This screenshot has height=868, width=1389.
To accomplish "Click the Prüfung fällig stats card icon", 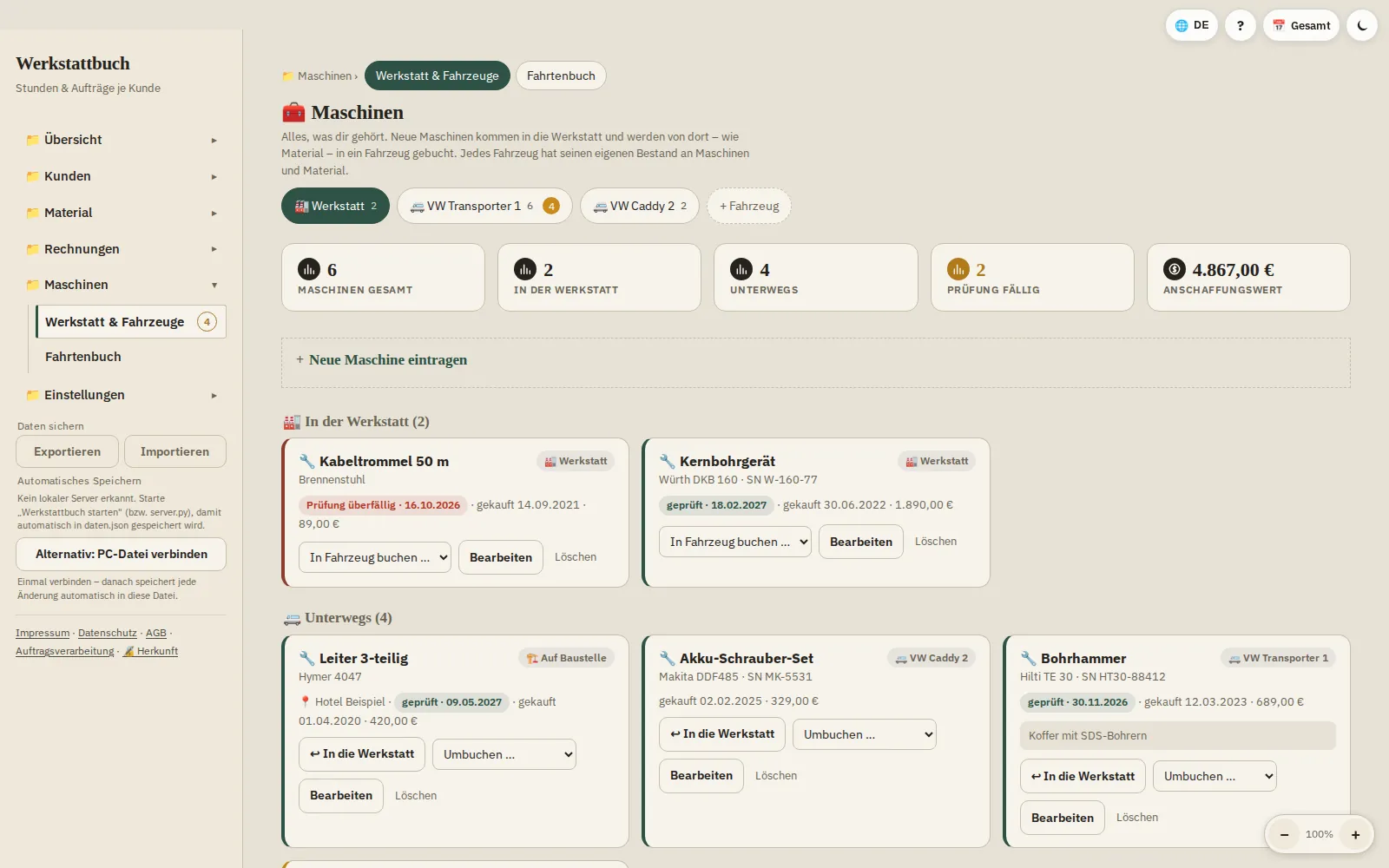I will tap(958, 269).
